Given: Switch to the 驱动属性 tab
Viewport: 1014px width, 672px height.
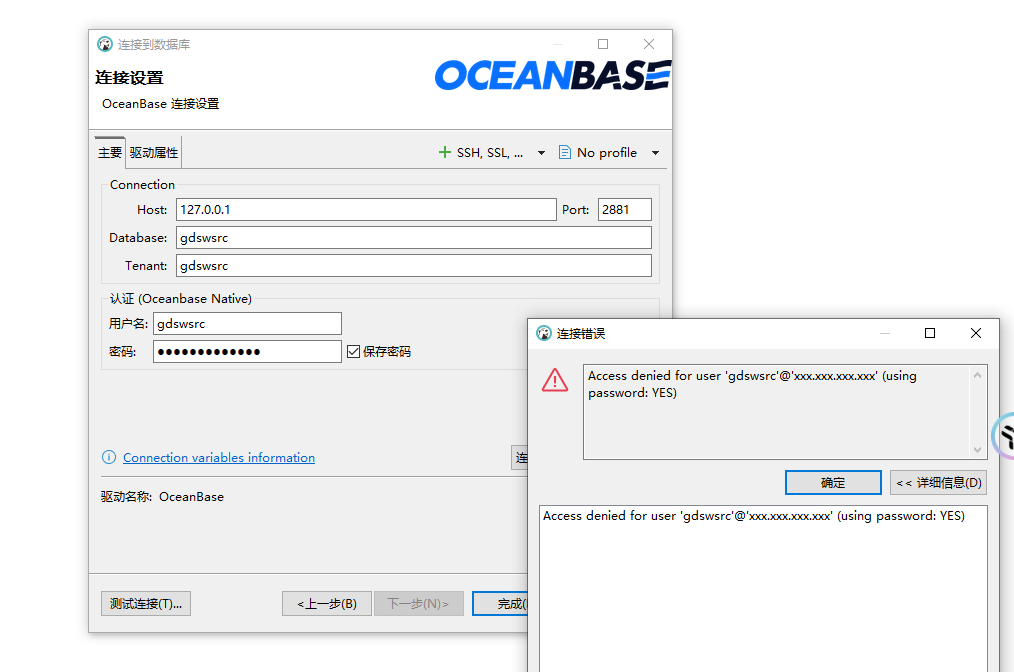Looking at the screenshot, I should tap(154, 153).
